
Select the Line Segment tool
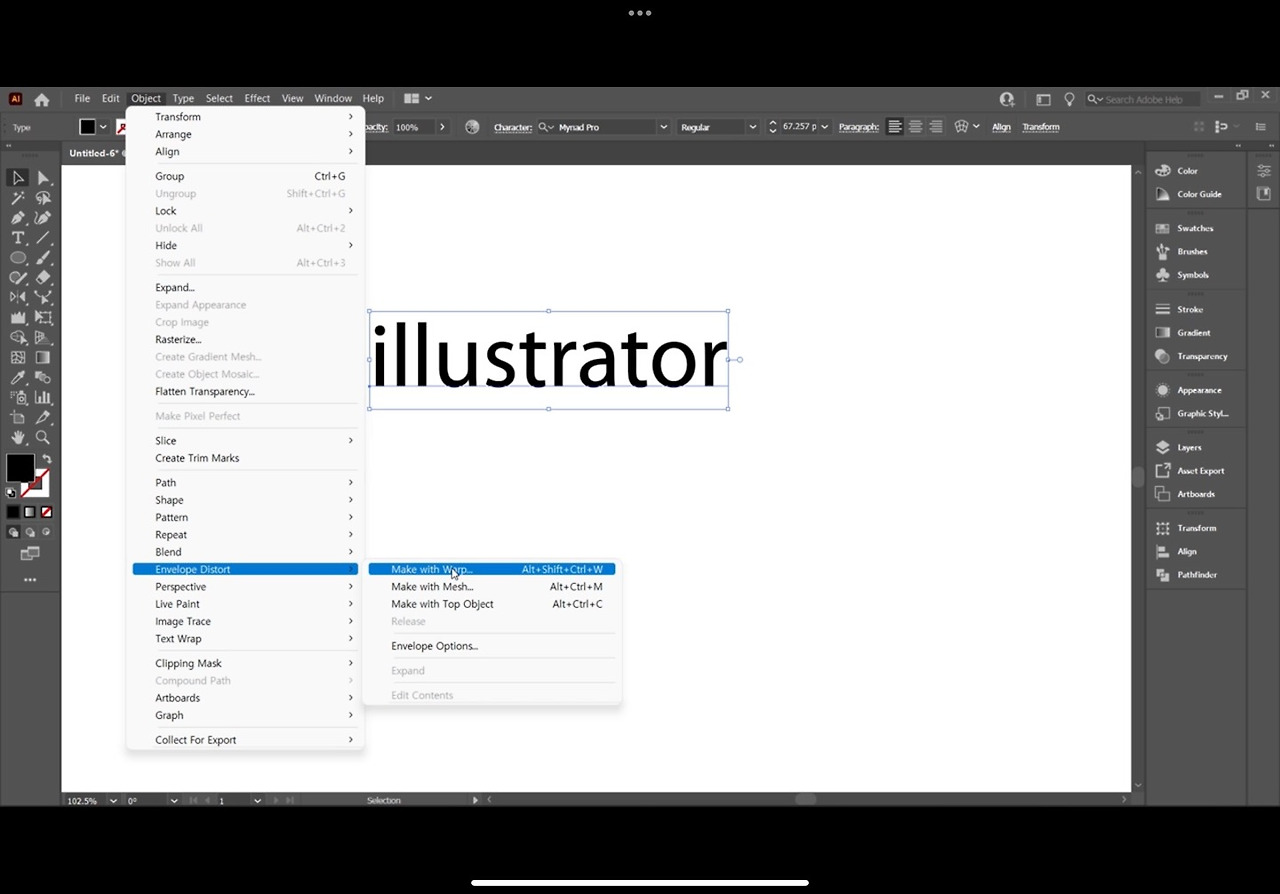click(43, 238)
